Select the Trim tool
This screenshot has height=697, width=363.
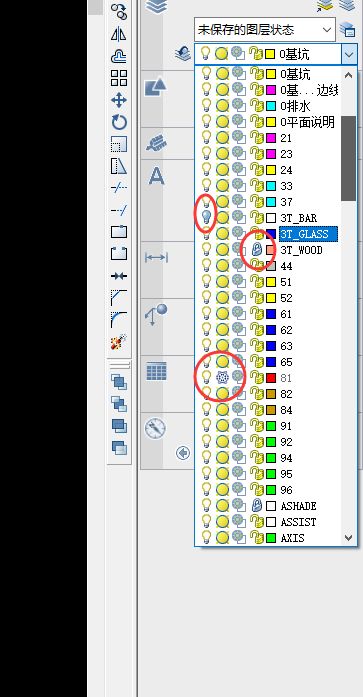119,188
